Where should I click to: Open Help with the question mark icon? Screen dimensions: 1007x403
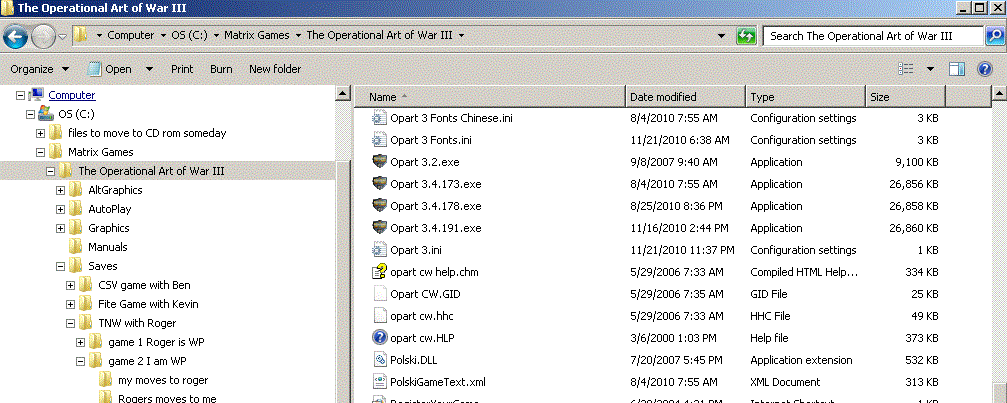(985, 69)
